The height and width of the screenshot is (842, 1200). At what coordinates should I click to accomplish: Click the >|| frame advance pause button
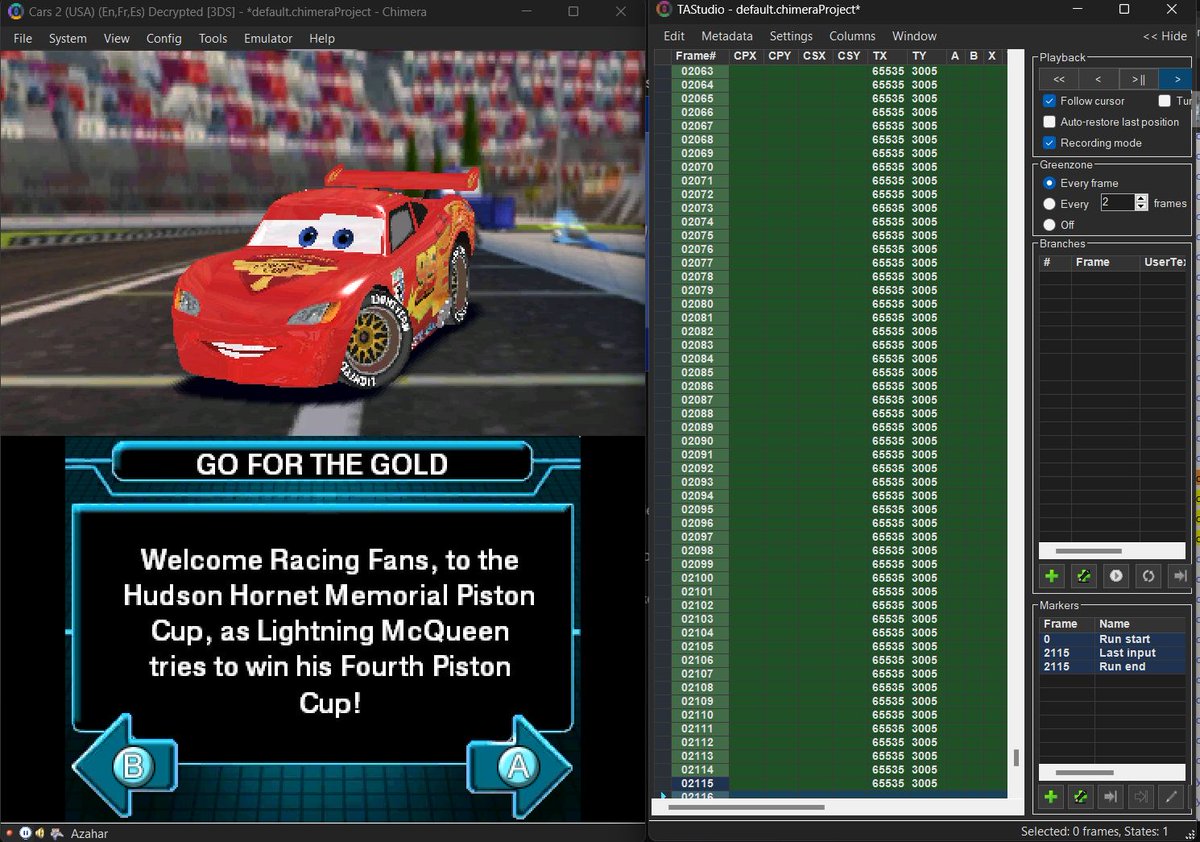click(1138, 79)
